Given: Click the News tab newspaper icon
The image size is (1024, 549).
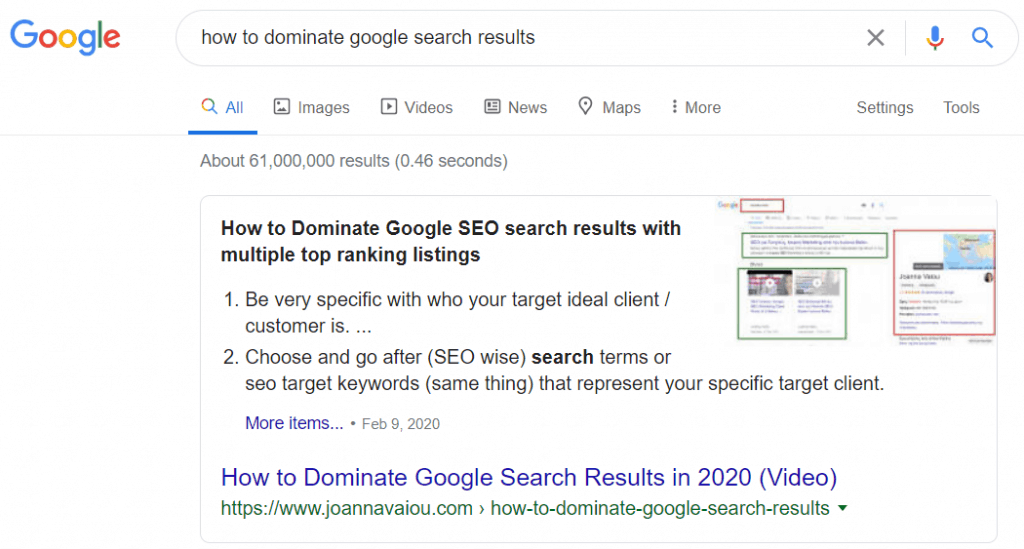Looking at the screenshot, I should (x=492, y=106).
